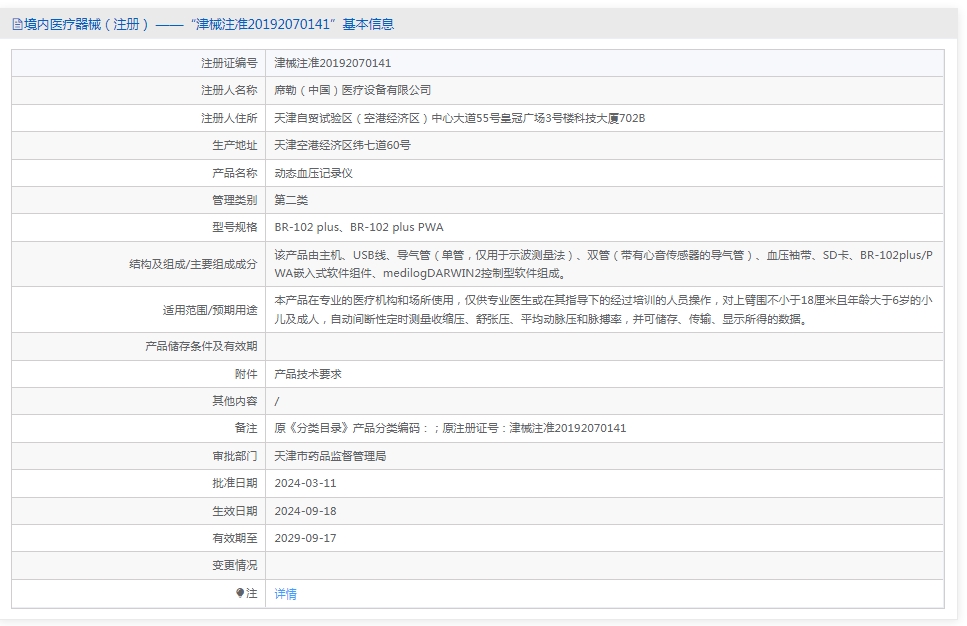Click the attachment value 产品技术要求

point(308,374)
